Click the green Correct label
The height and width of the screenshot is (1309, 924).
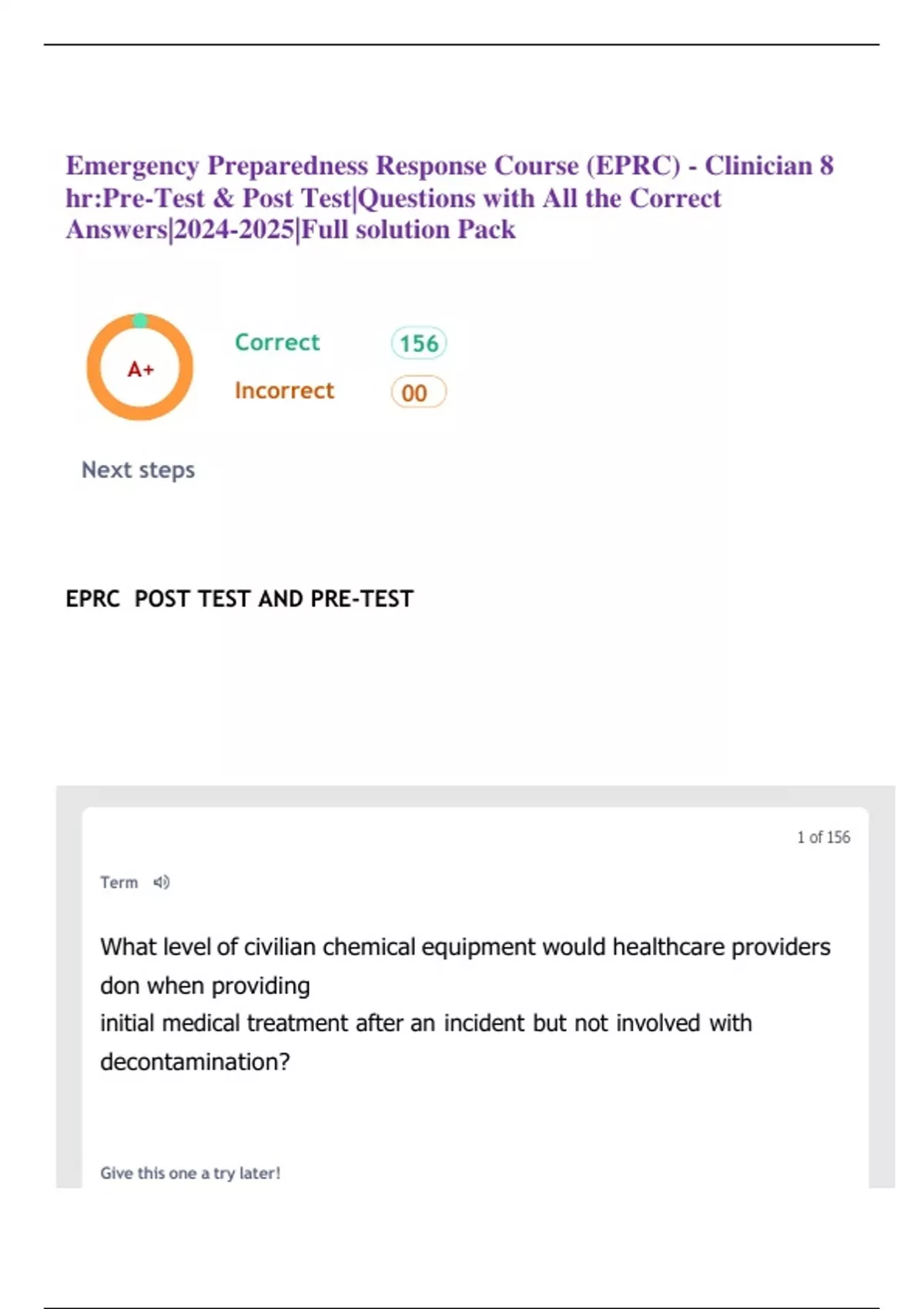(x=276, y=342)
